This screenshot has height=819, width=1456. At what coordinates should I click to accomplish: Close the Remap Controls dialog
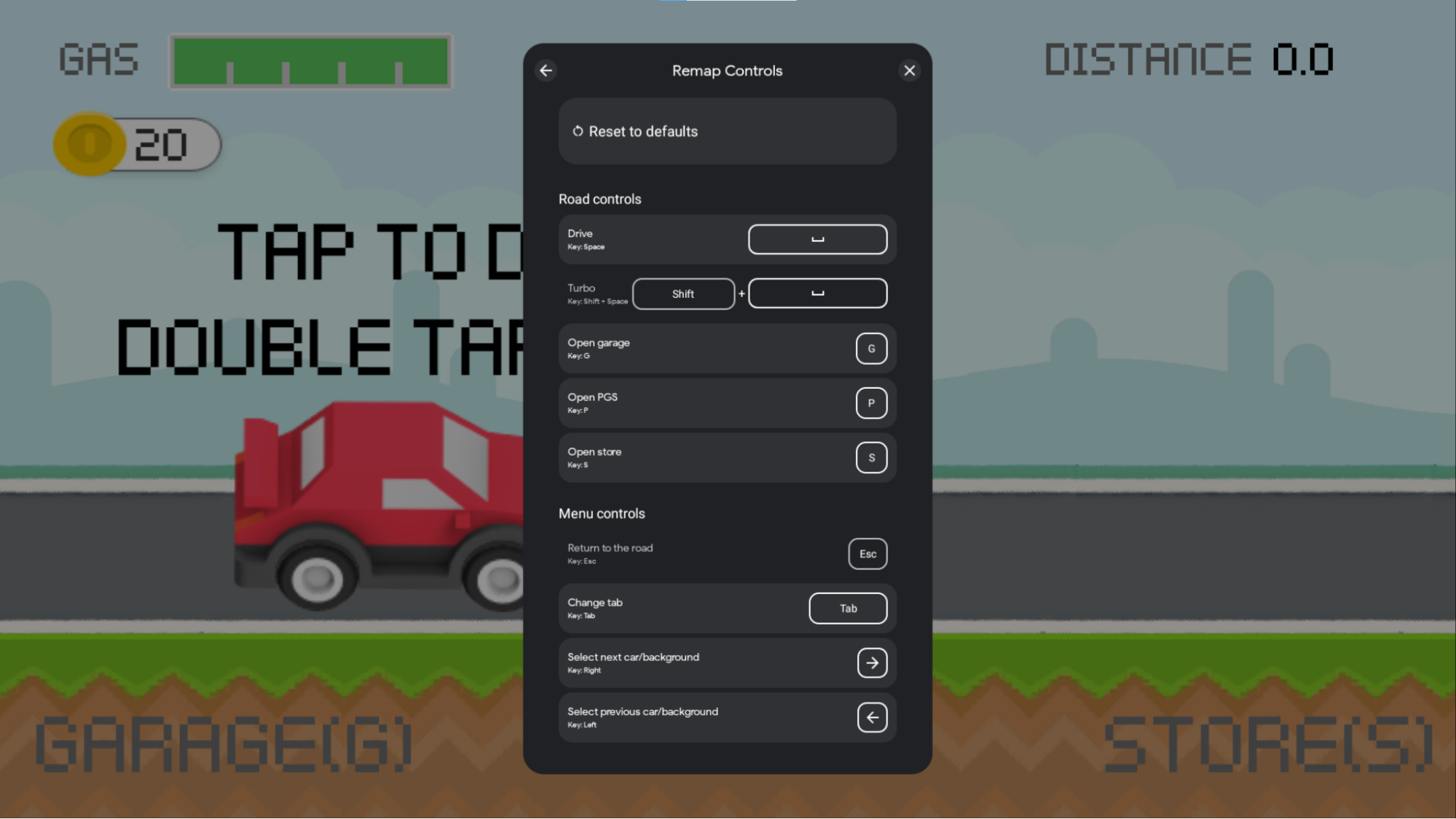(910, 70)
